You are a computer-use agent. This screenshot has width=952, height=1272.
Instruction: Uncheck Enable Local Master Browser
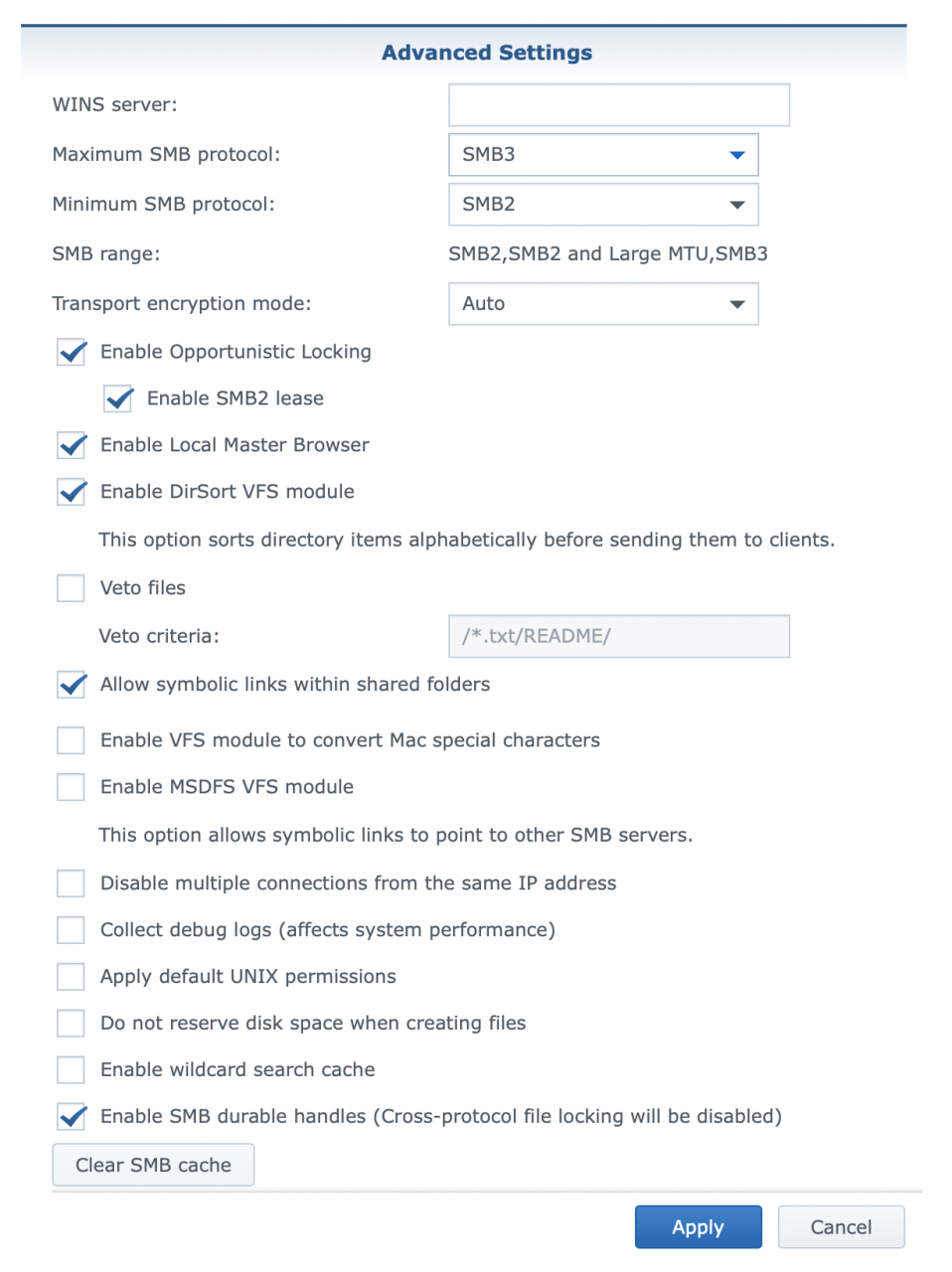[x=71, y=445]
